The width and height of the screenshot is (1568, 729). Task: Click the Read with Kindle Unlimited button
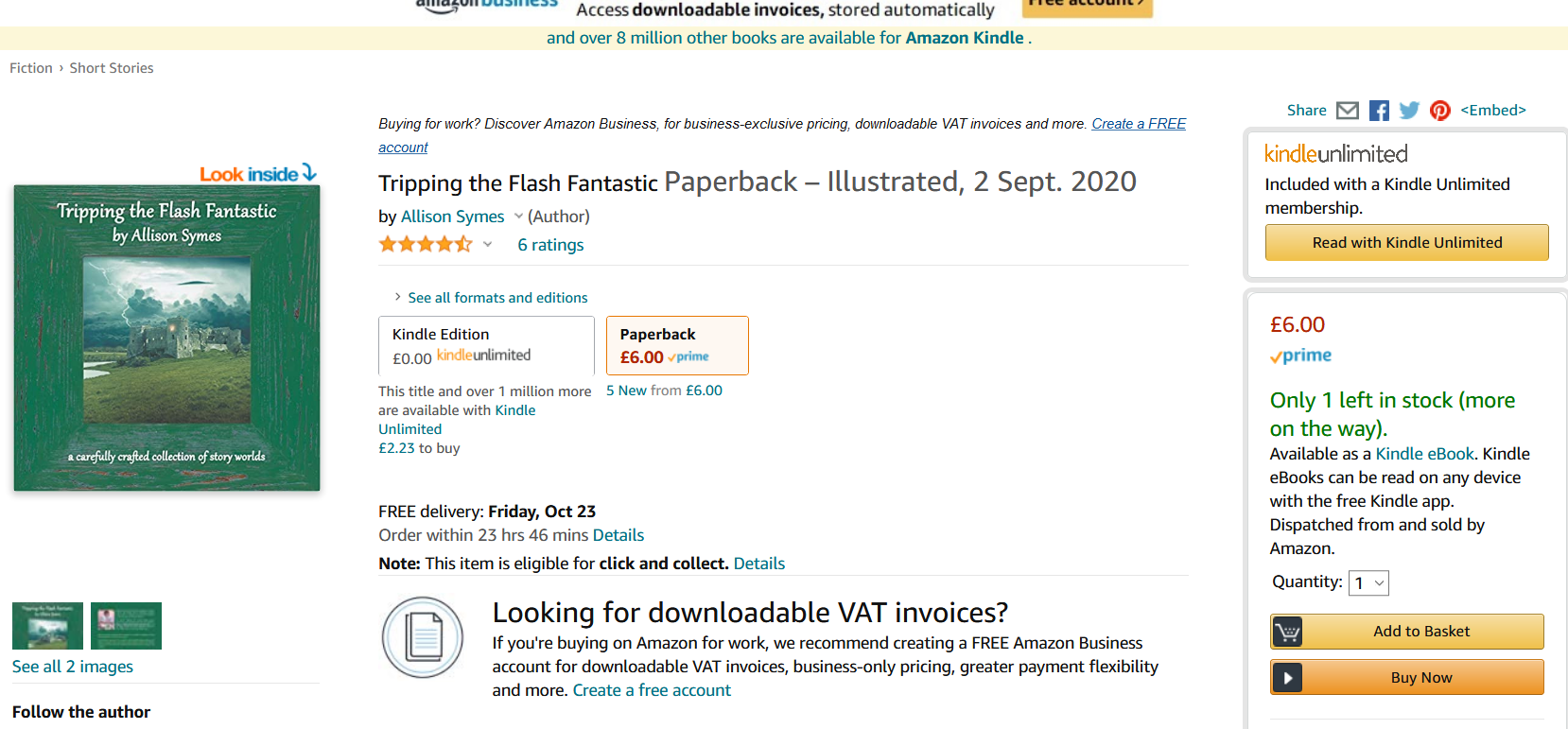click(1406, 242)
